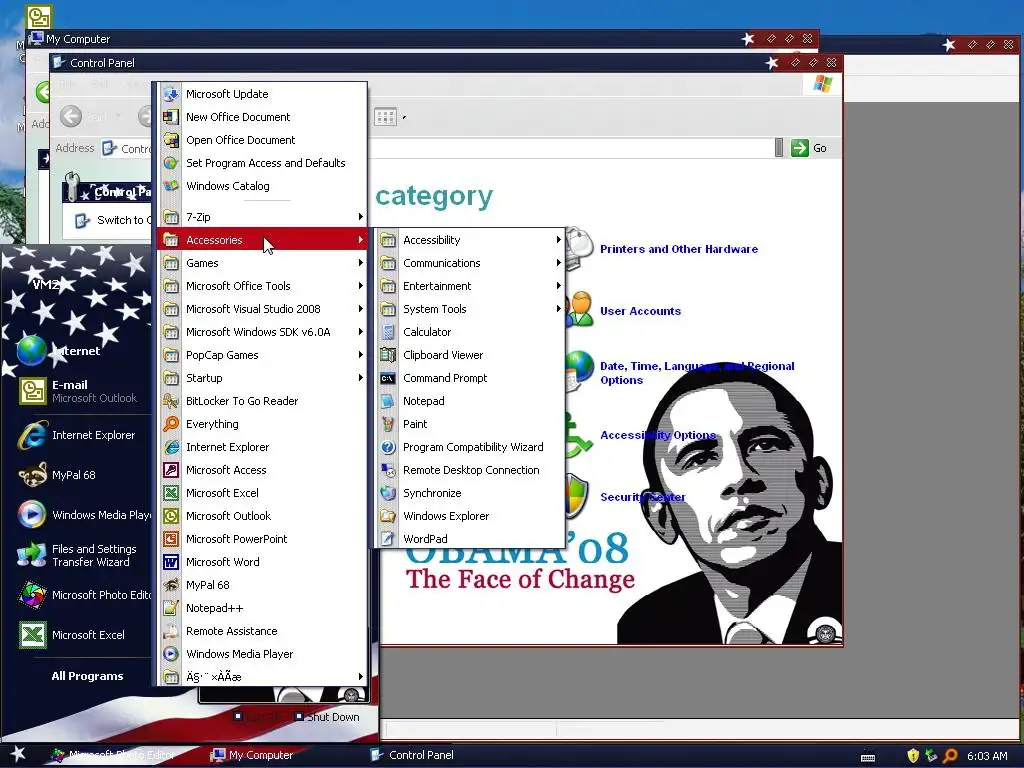Click the Remote Desktop Connection icon
Viewport: 1024px width, 768px height.
[x=388, y=470]
